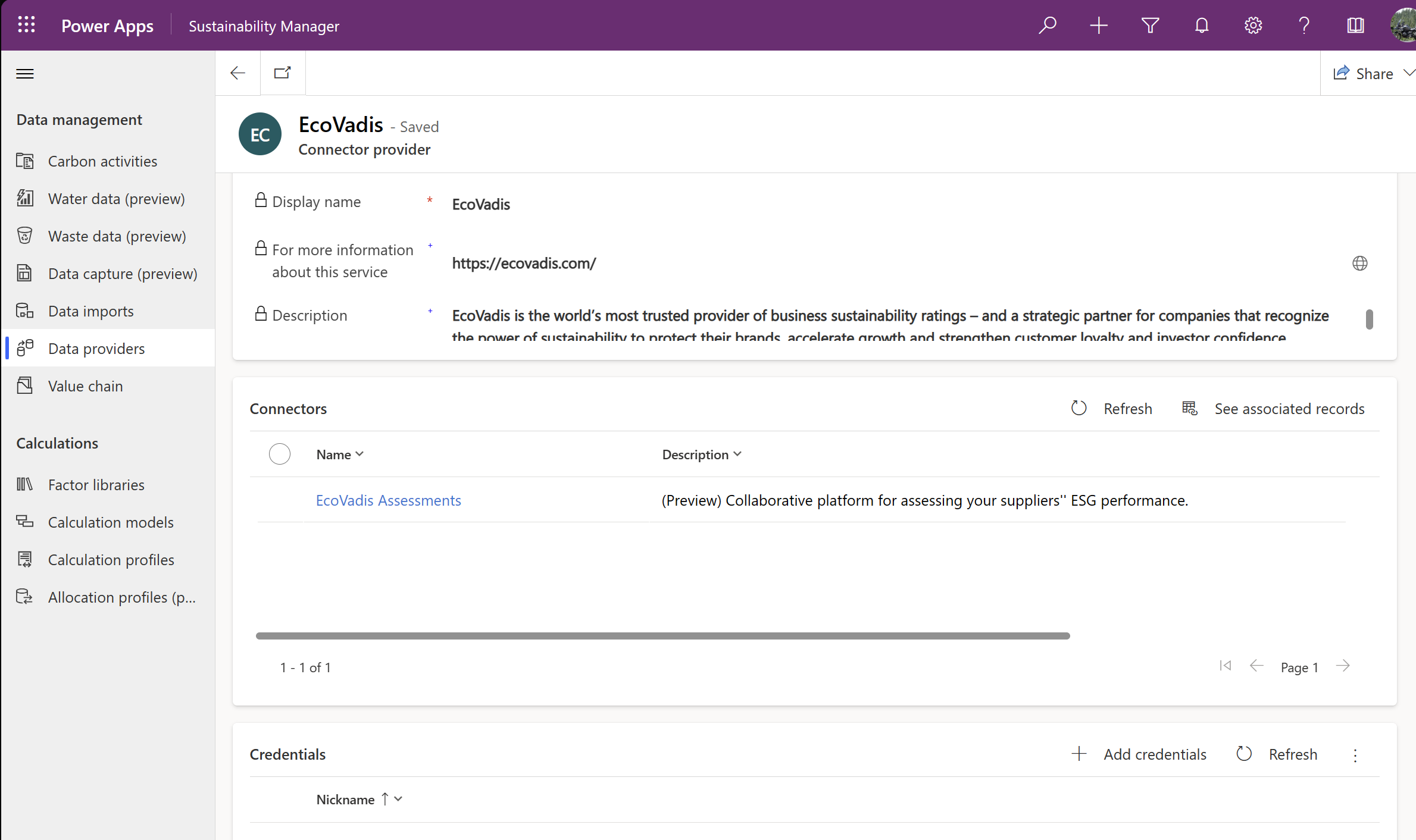This screenshot has width=1416, height=840.
Task: Click the Waste data bin icon
Action: (24, 236)
